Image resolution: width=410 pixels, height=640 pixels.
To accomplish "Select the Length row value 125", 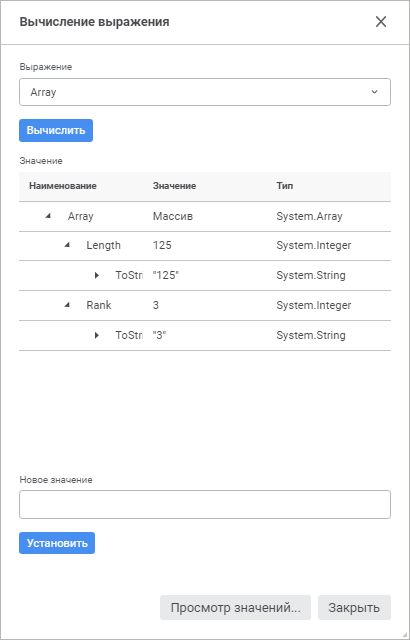I will 162,245.
